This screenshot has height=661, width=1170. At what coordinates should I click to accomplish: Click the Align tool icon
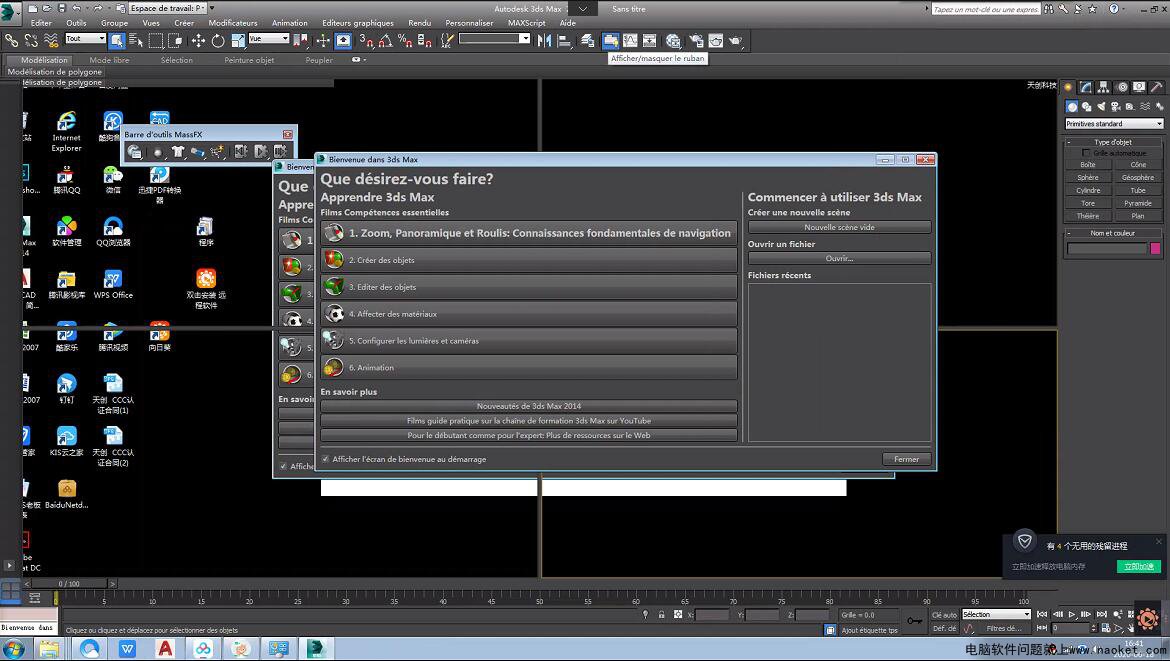tap(565, 40)
